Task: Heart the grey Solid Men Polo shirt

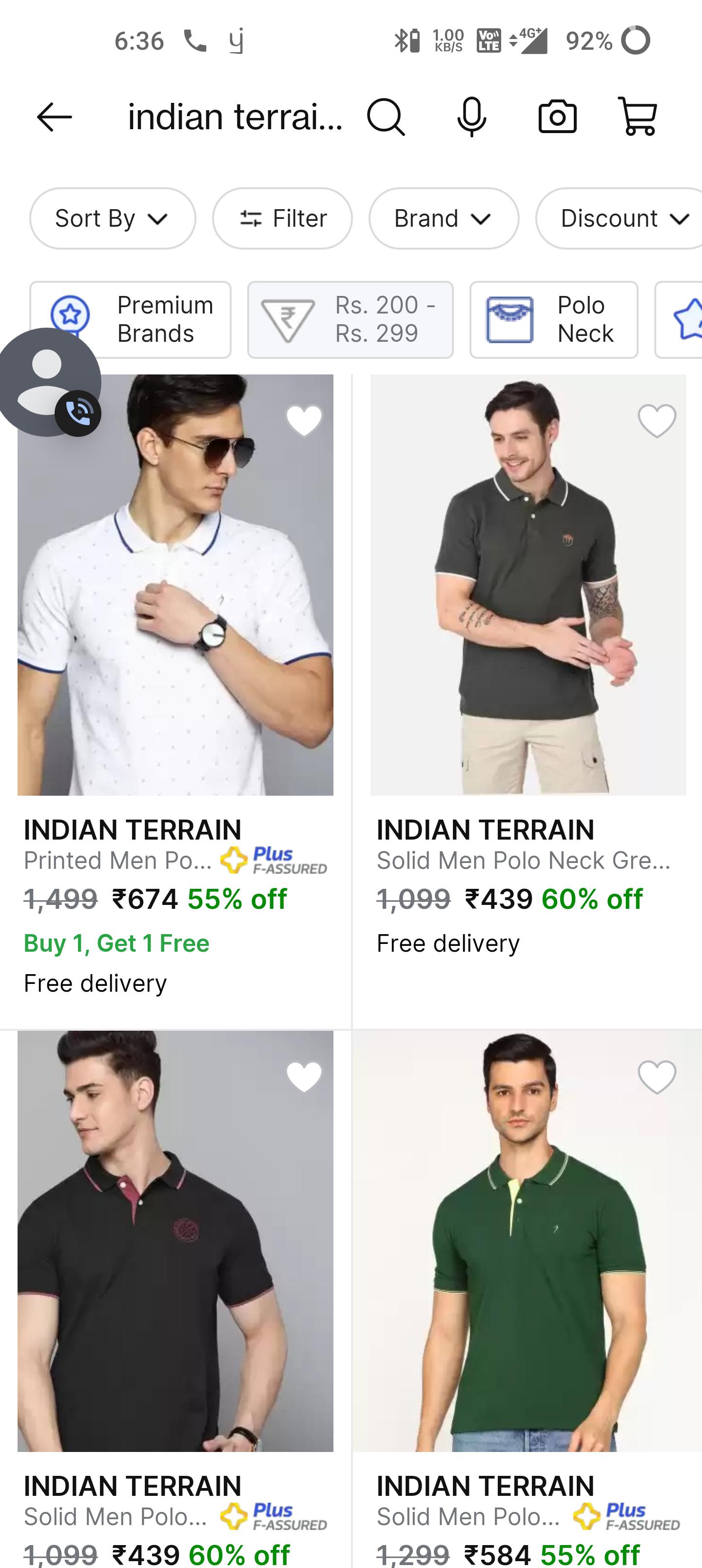Action: [657, 421]
